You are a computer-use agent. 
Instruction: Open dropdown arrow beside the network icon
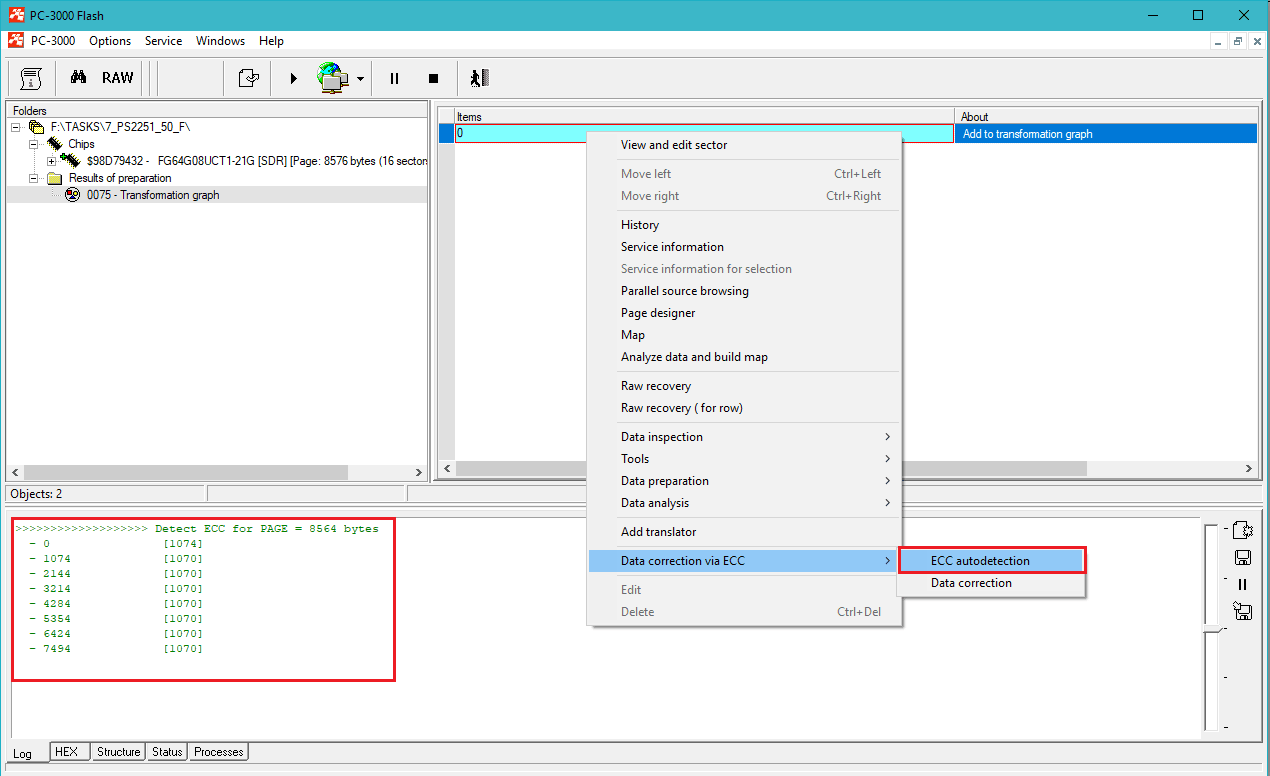click(x=360, y=79)
